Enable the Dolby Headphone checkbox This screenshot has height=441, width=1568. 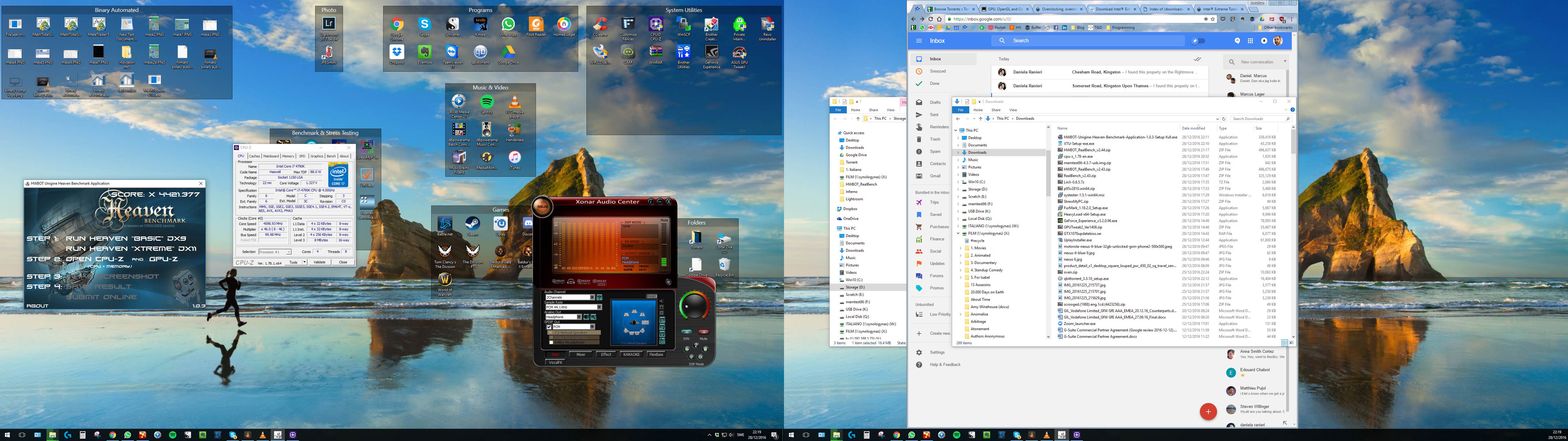(x=551, y=342)
